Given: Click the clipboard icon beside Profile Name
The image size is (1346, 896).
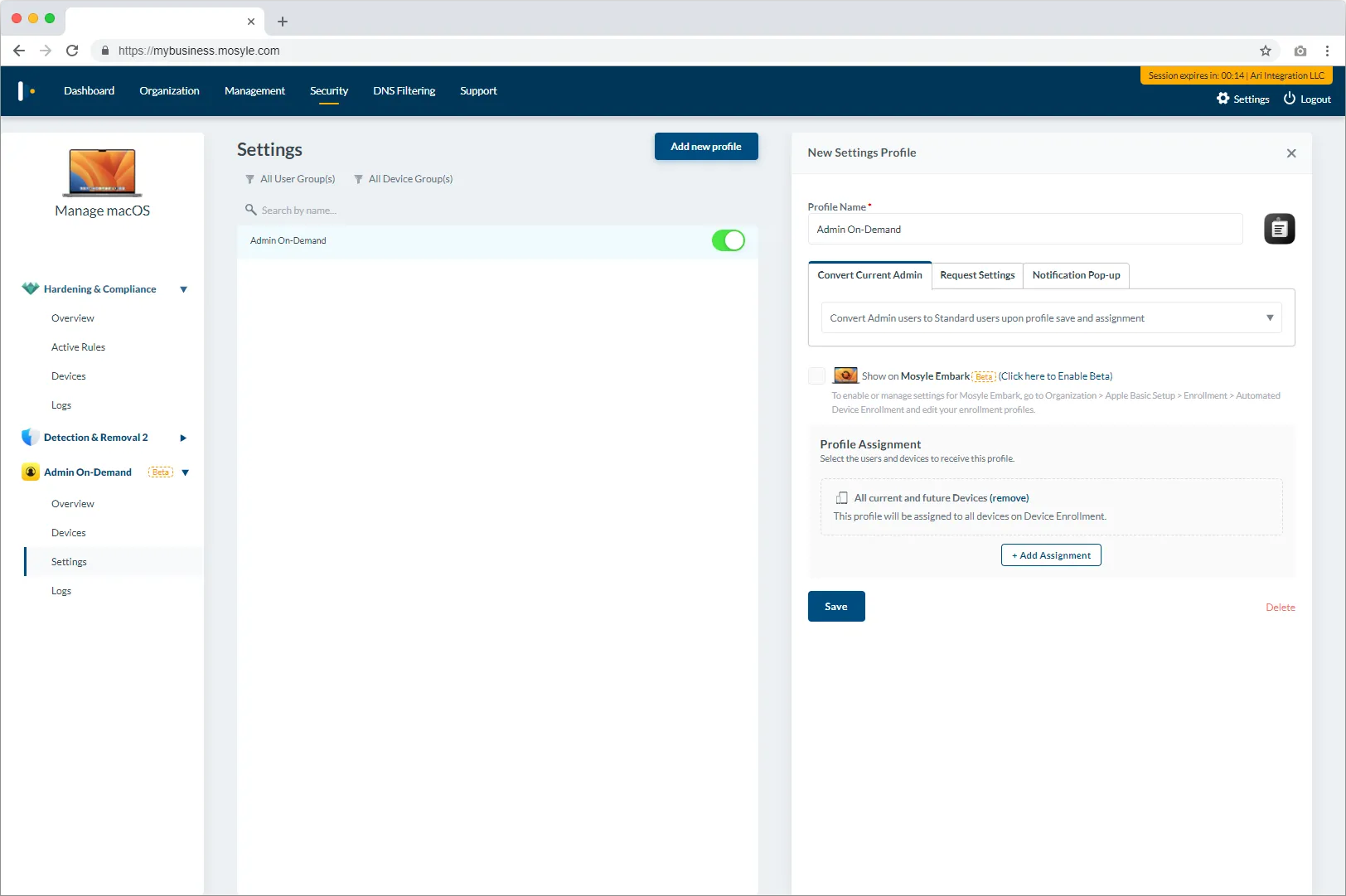Looking at the screenshot, I should tap(1279, 229).
